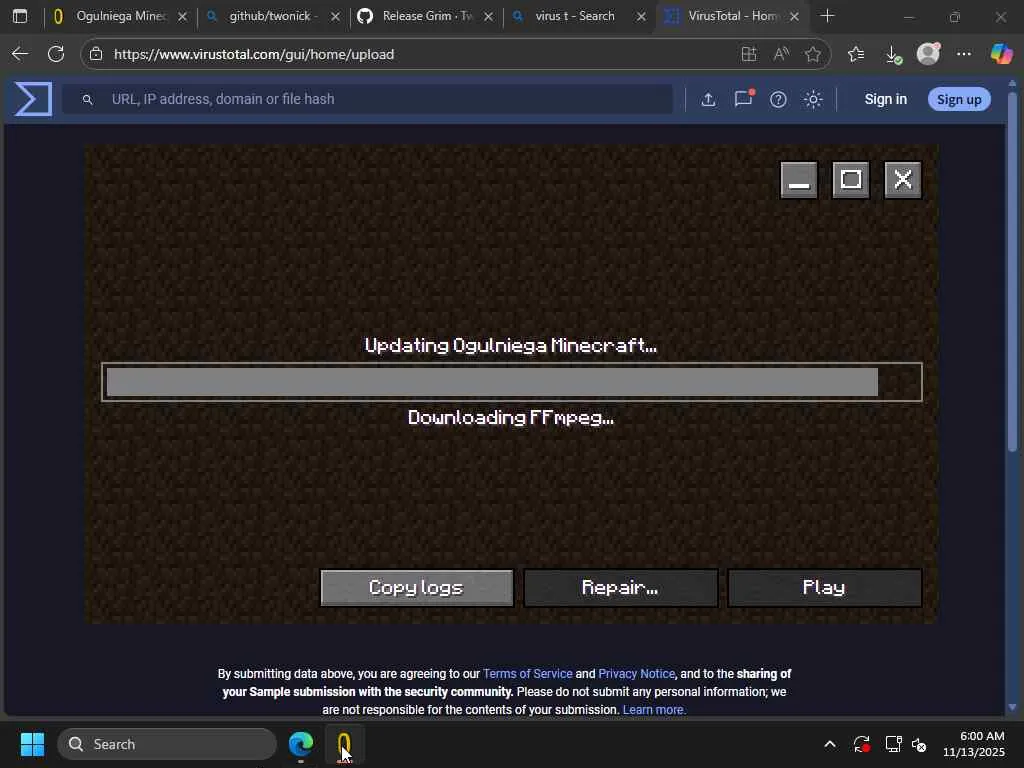Image resolution: width=1024 pixels, height=768 pixels.
Task: Open the Windows Start menu
Action: pyautogui.click(x=32, y=744)
